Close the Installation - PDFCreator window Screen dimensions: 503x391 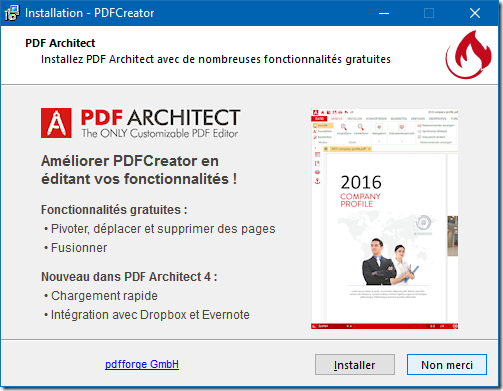475,13
